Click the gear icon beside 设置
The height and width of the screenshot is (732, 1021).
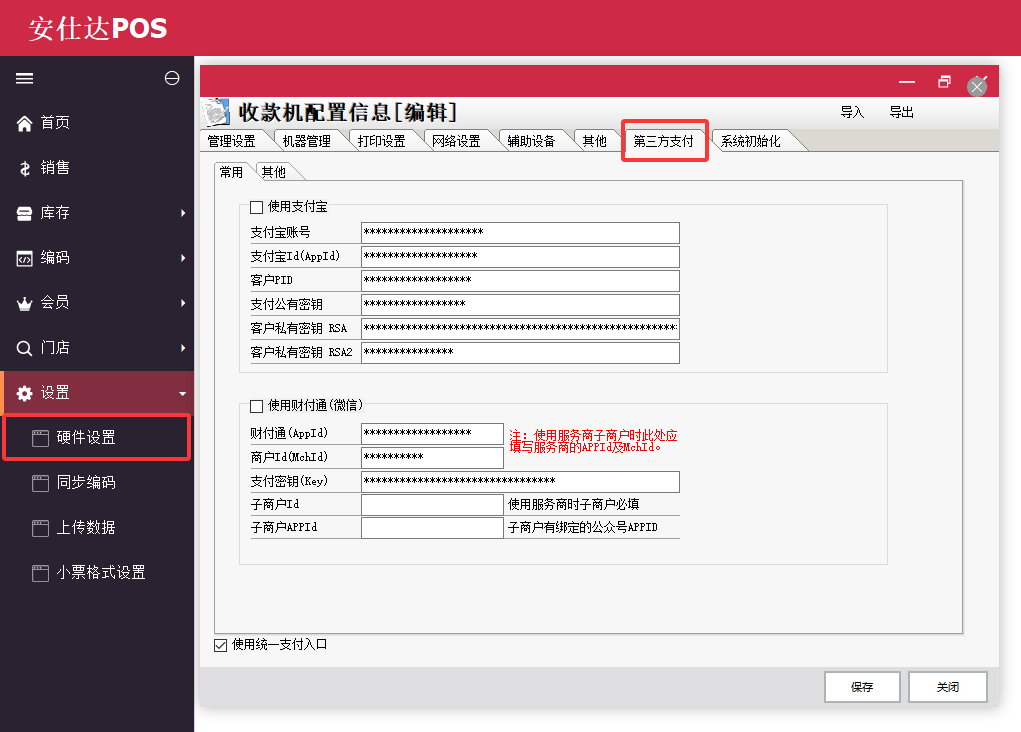point(24,393)
